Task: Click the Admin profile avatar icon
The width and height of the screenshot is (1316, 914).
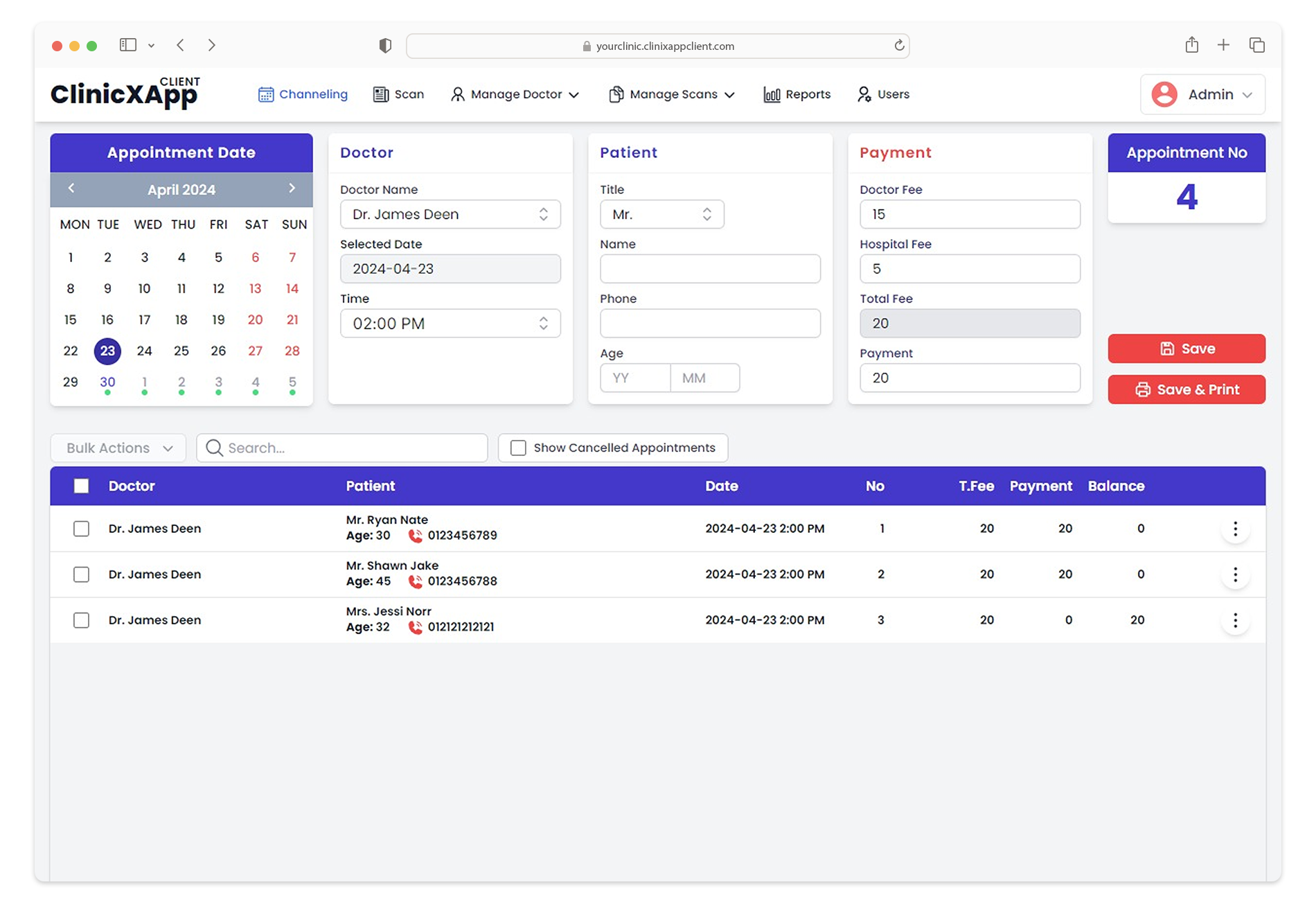Action: (x=1164, y=94)
